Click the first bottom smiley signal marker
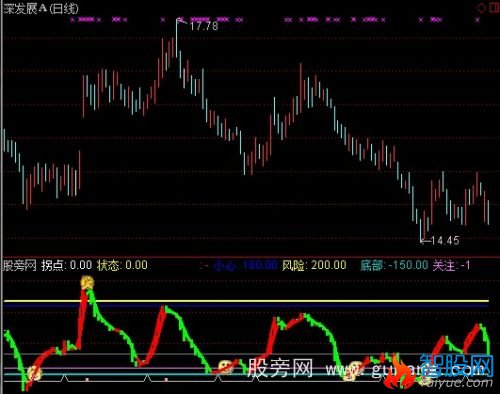The width and height of the screenshot is (500, 394). tap(34, 373)
